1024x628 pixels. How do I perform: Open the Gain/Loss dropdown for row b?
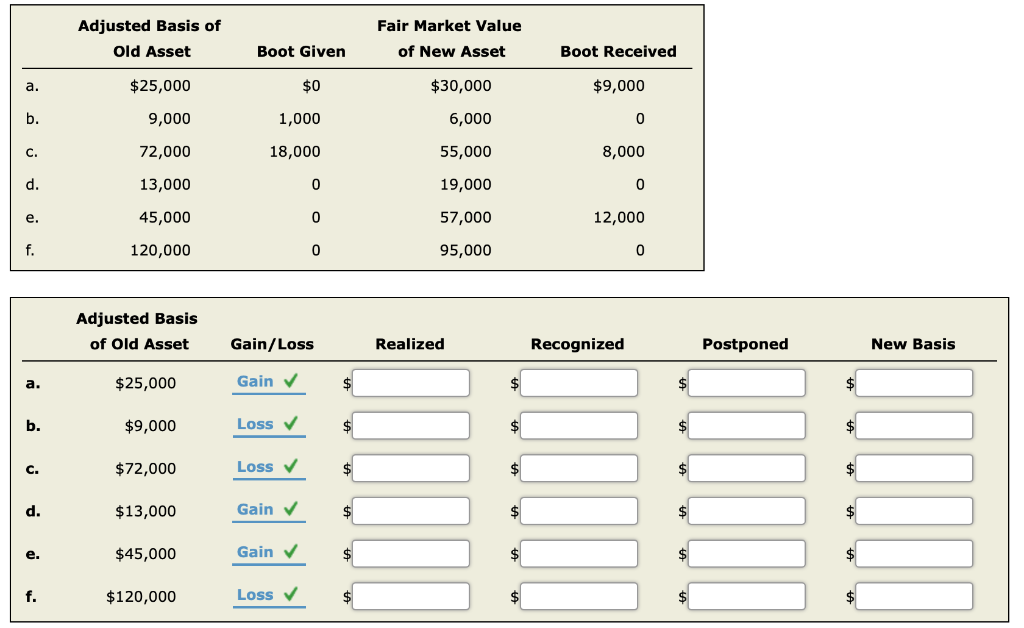[268, 425]
